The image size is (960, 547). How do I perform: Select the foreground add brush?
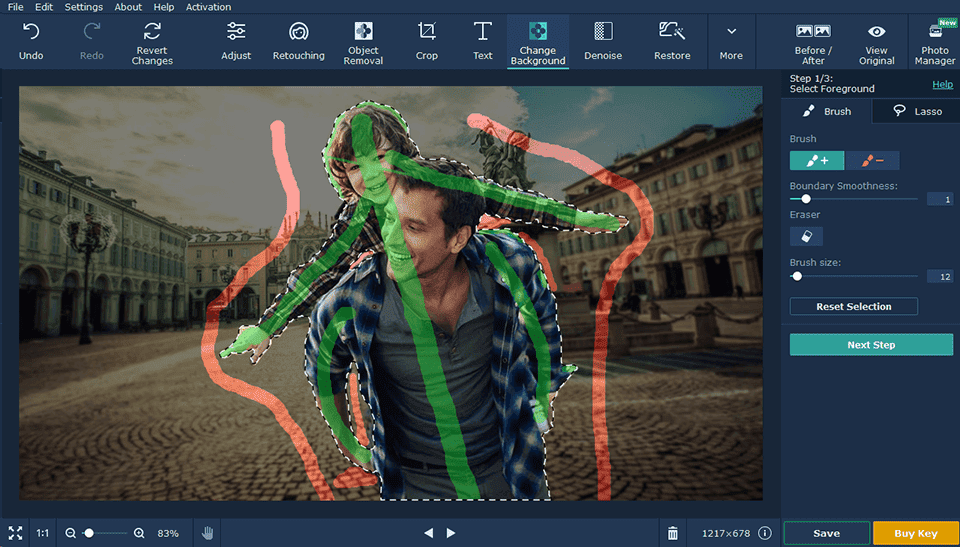pyautogui.click(x=817, y=160)
